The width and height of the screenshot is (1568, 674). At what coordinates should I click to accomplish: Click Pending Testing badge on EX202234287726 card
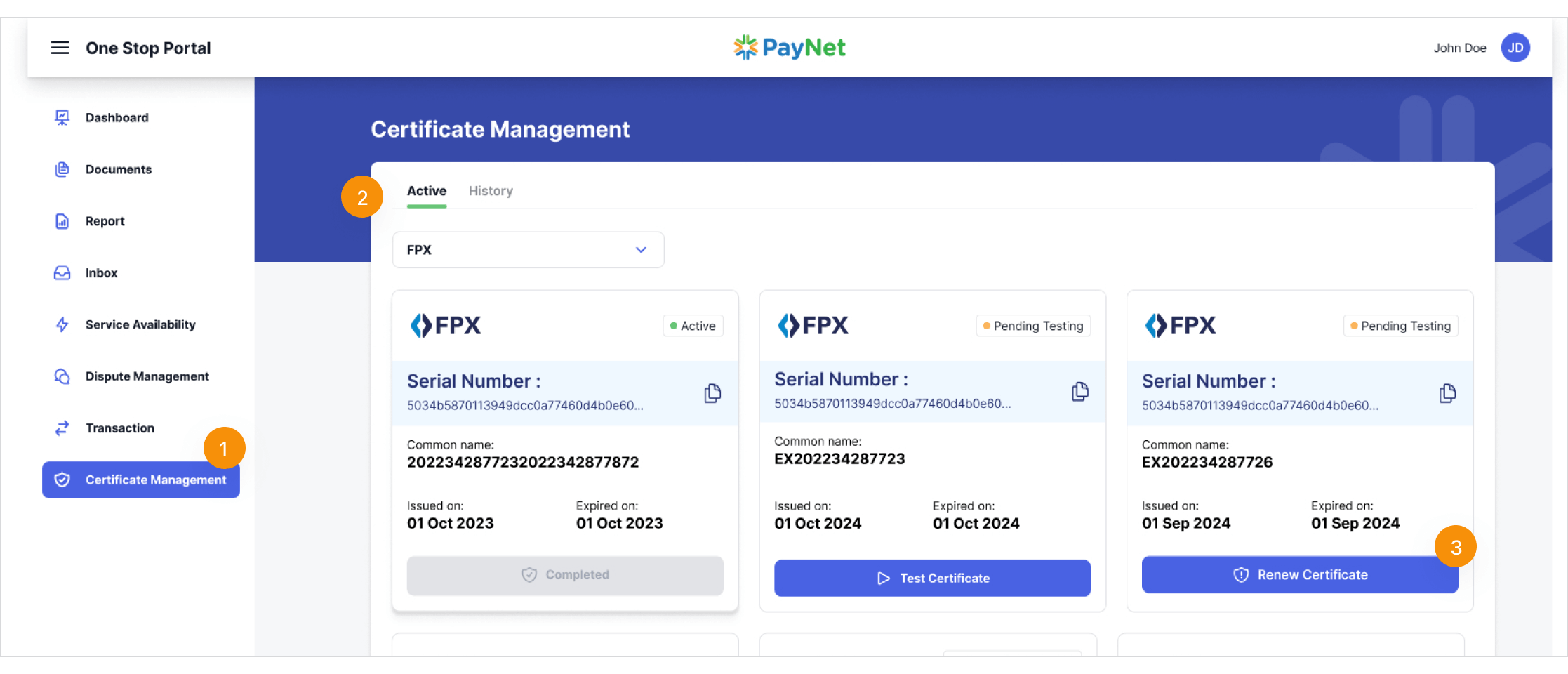point(1401,326)
